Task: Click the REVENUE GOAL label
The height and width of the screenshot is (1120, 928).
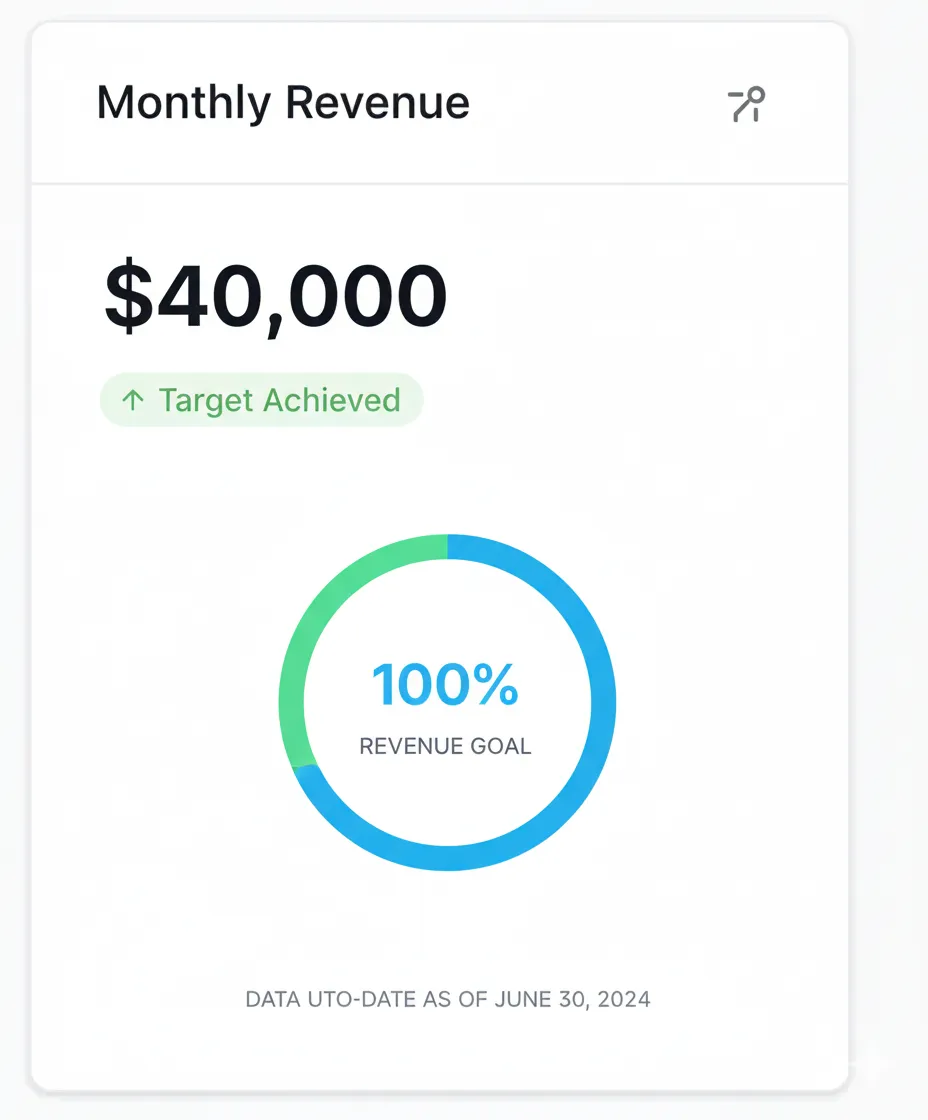Action: 445,746
